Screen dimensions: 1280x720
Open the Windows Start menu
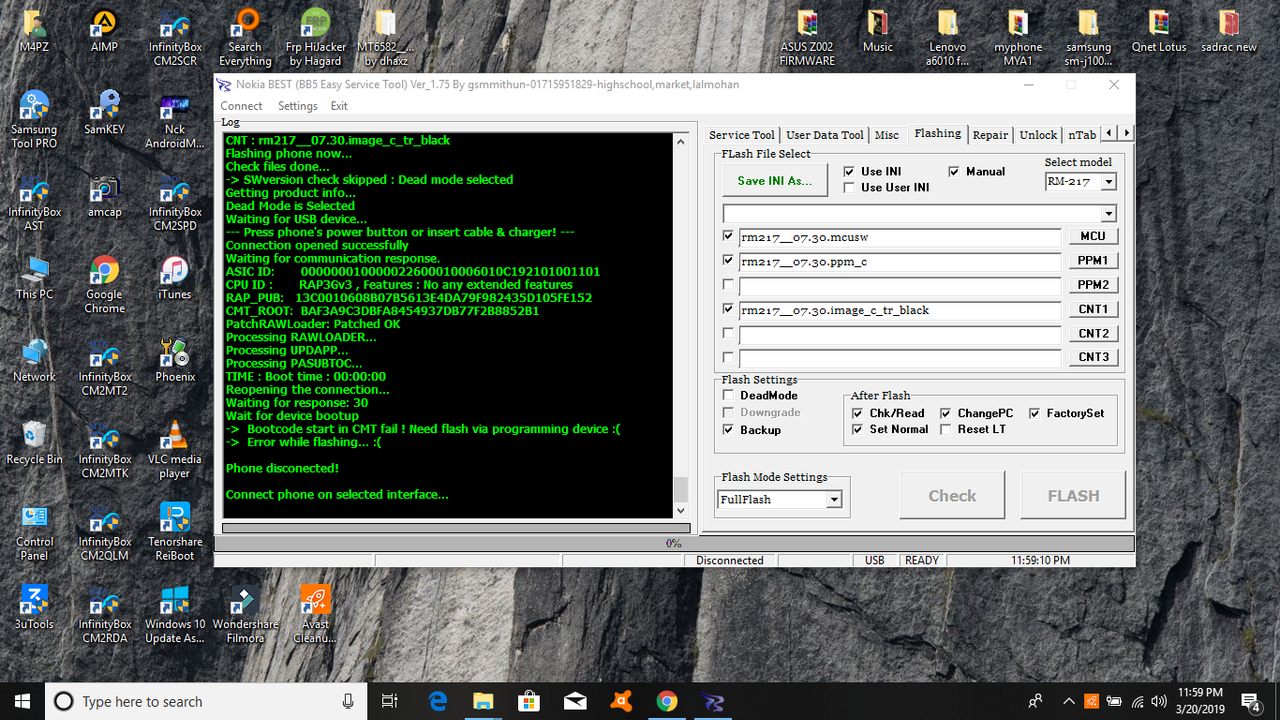(23, 701)
